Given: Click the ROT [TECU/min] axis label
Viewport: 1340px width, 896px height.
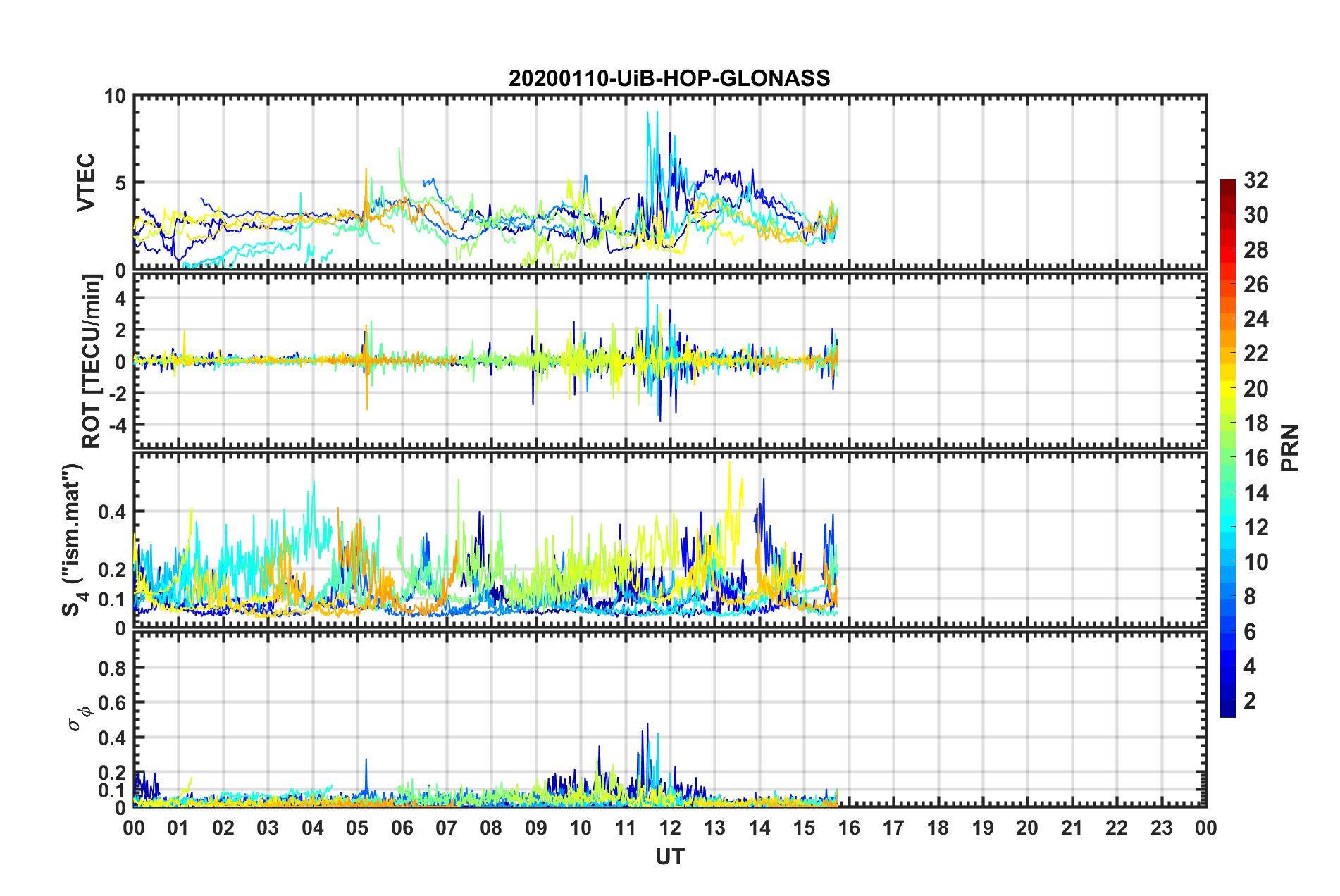Looking at the screenshot, I should [92, 361].
